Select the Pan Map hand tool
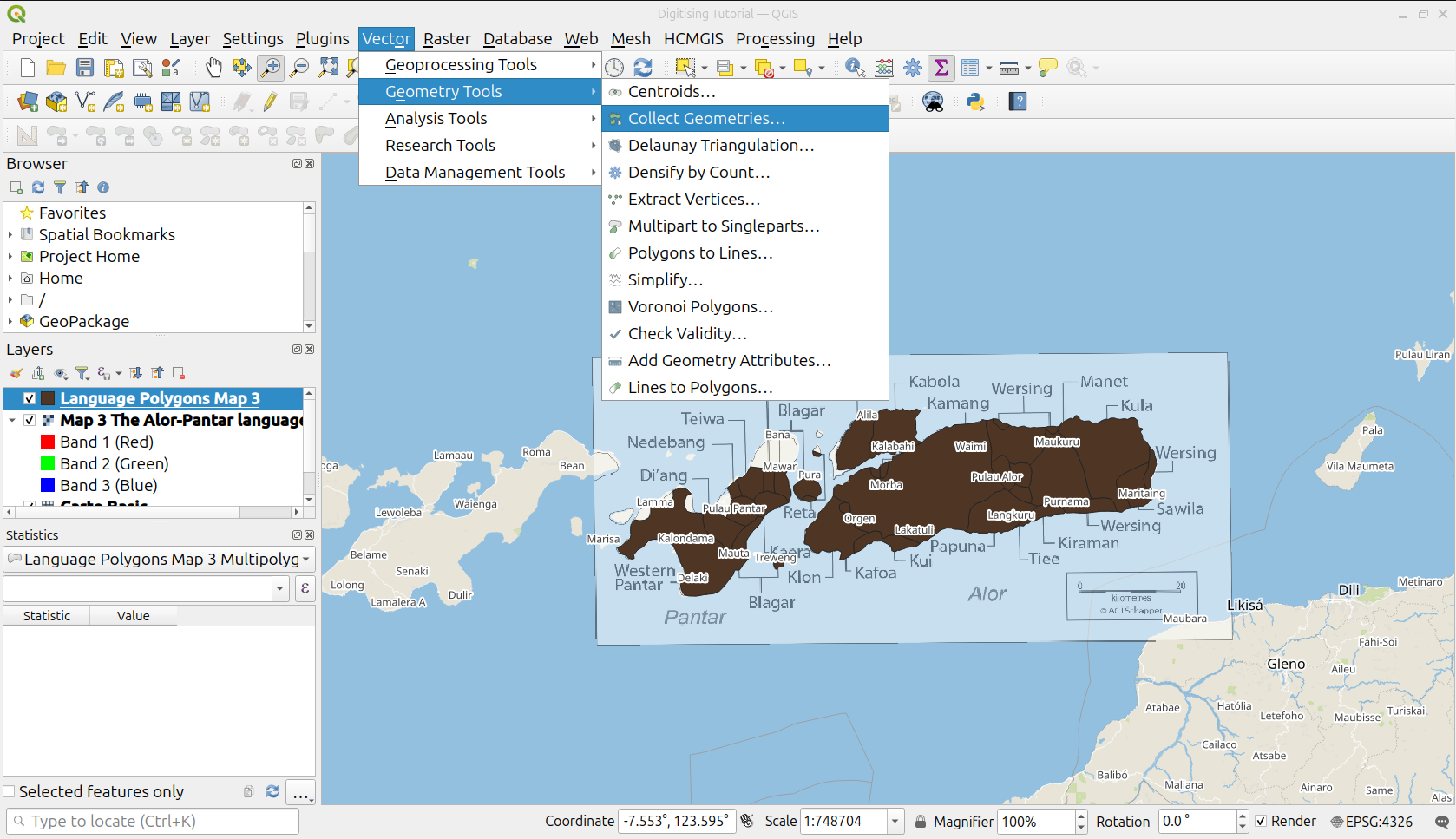The image size is (1456, 839). pos(213,68)
